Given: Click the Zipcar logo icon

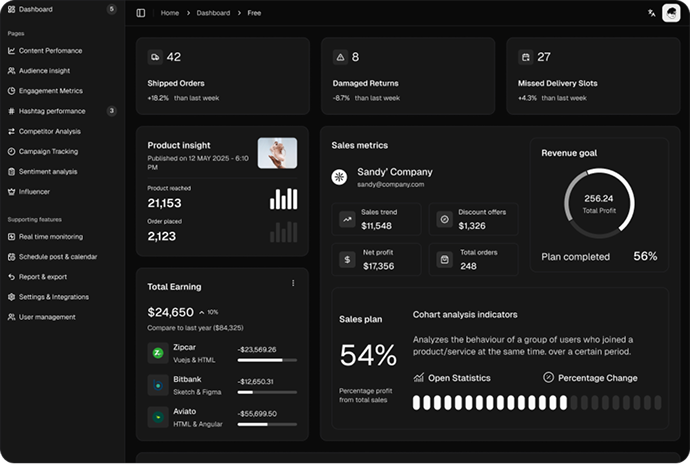Looking at the screenshot, I should (x=157, y=353).
